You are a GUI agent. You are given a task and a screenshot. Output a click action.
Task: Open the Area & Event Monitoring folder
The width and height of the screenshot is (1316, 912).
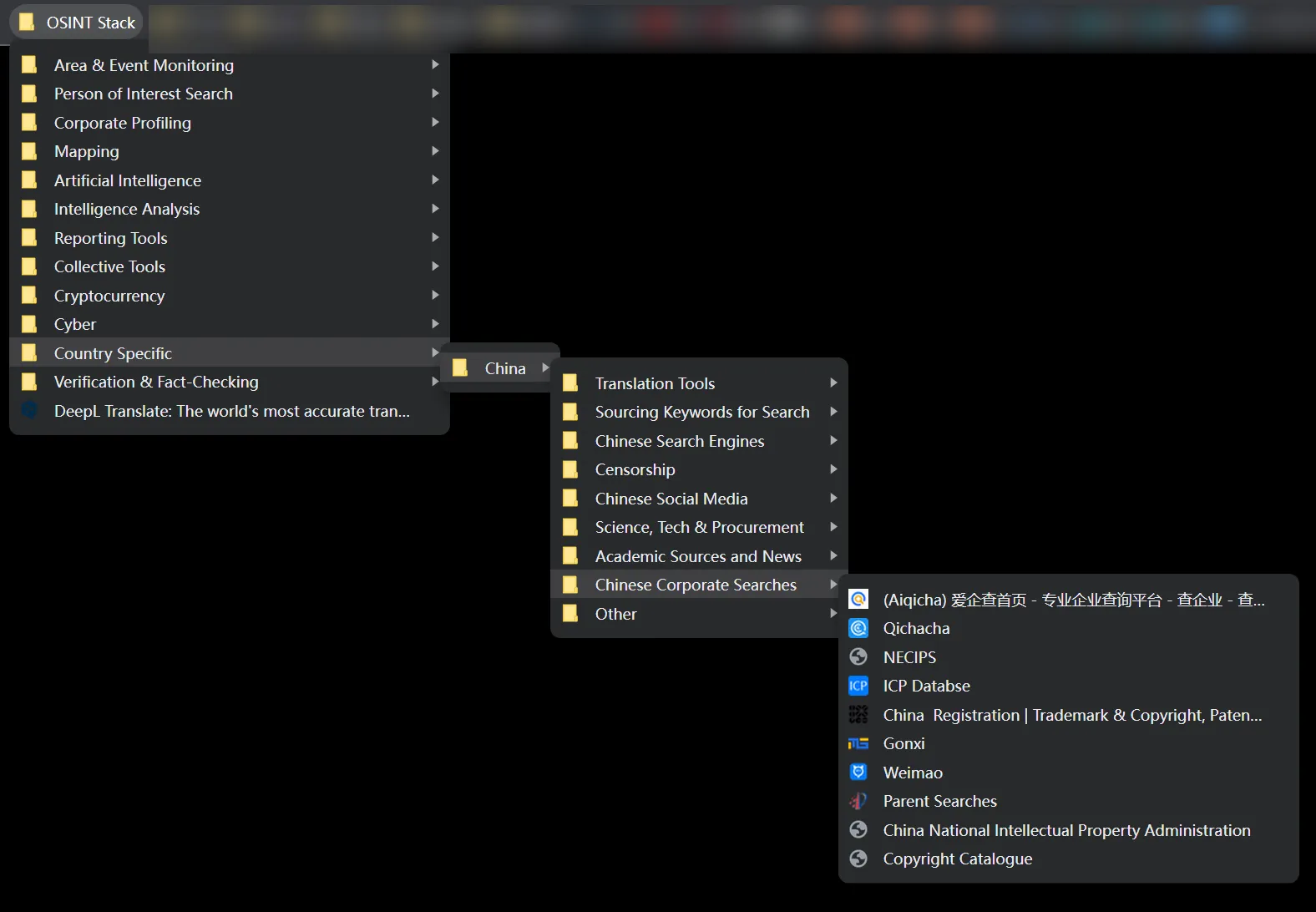pos(230,65)
